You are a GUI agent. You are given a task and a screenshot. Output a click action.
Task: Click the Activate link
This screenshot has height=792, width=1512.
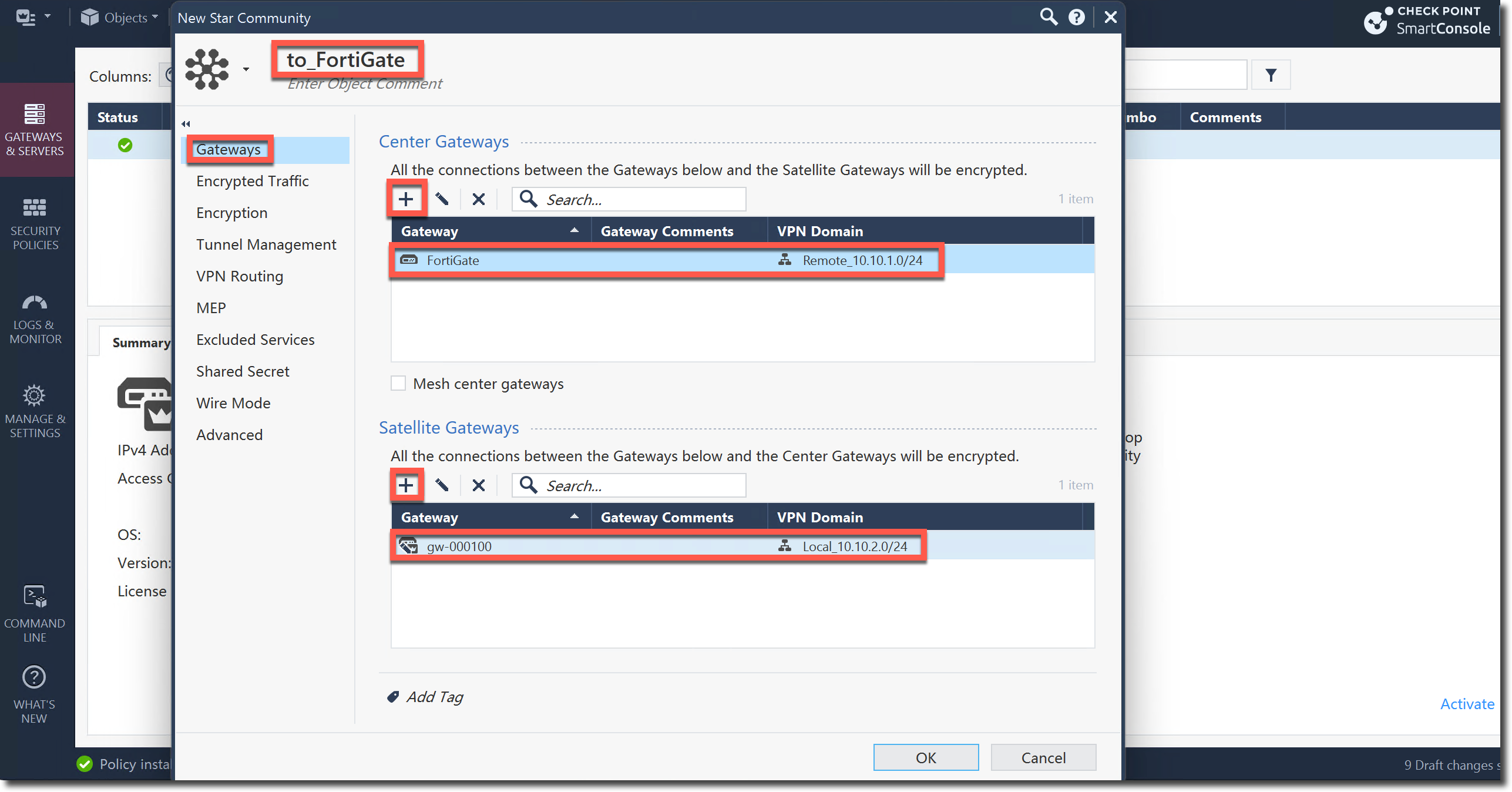(1466, 703)
